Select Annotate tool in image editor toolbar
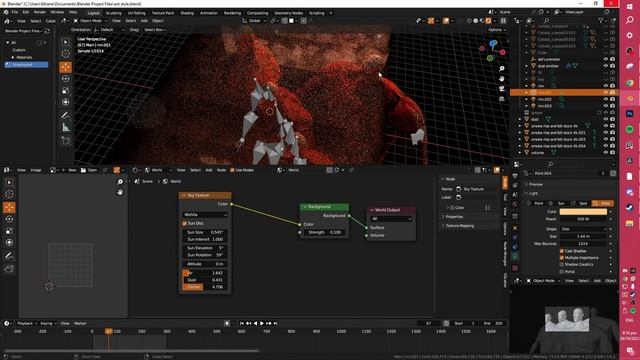Viewport: 640px width, 360px height. 9,256
